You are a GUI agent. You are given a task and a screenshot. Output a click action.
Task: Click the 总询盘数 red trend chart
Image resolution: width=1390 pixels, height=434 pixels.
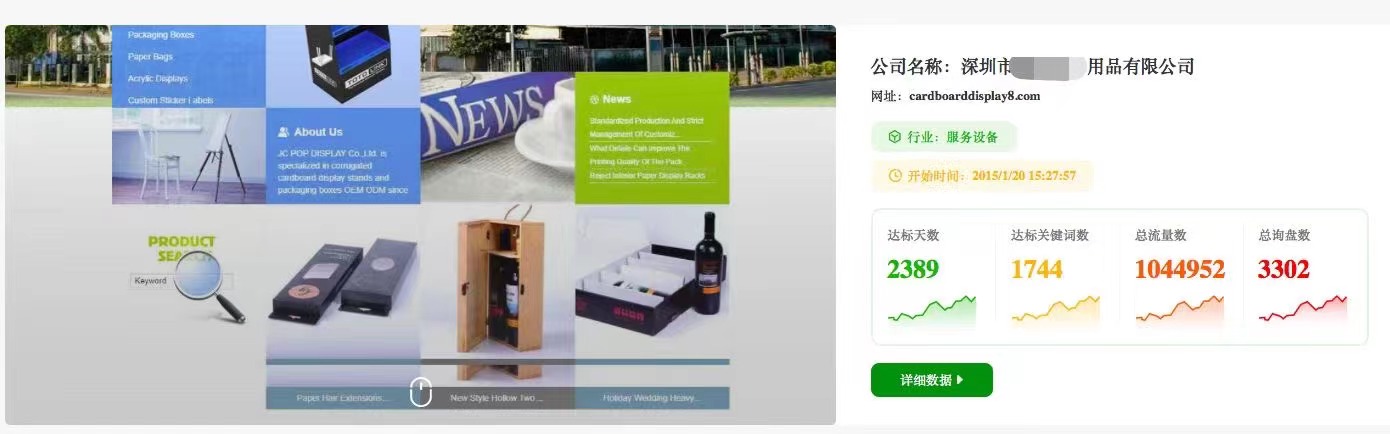[x=1303, y=310]
